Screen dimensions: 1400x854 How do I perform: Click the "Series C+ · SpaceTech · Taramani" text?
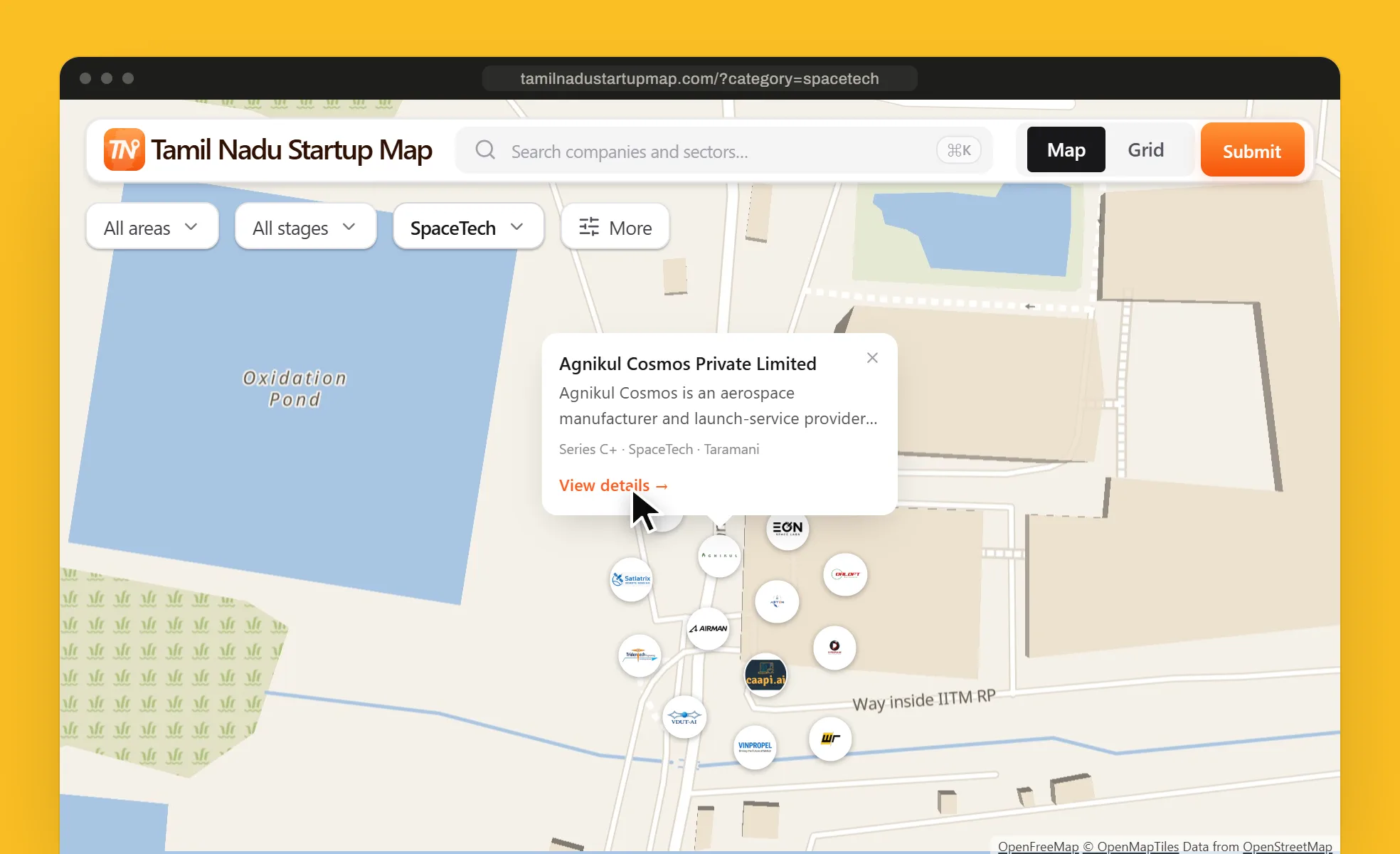coord(659,449)
